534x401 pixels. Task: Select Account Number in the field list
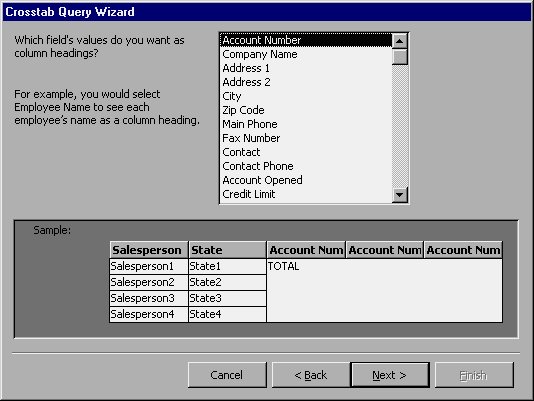point(306,40)
